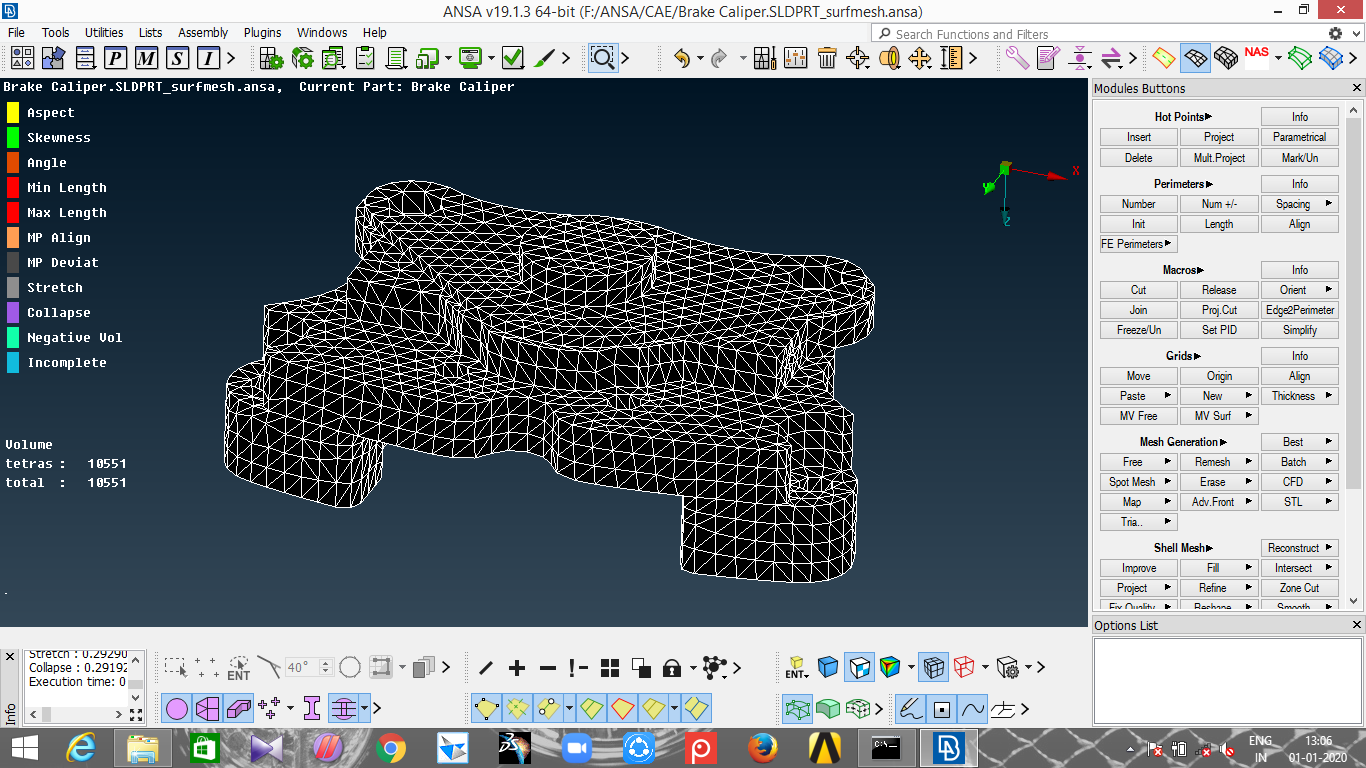This screenshot has width=1366, height=768.
Task: Click the Macros Cut button
Action: pyautogui.click(x=1139, y=290)
